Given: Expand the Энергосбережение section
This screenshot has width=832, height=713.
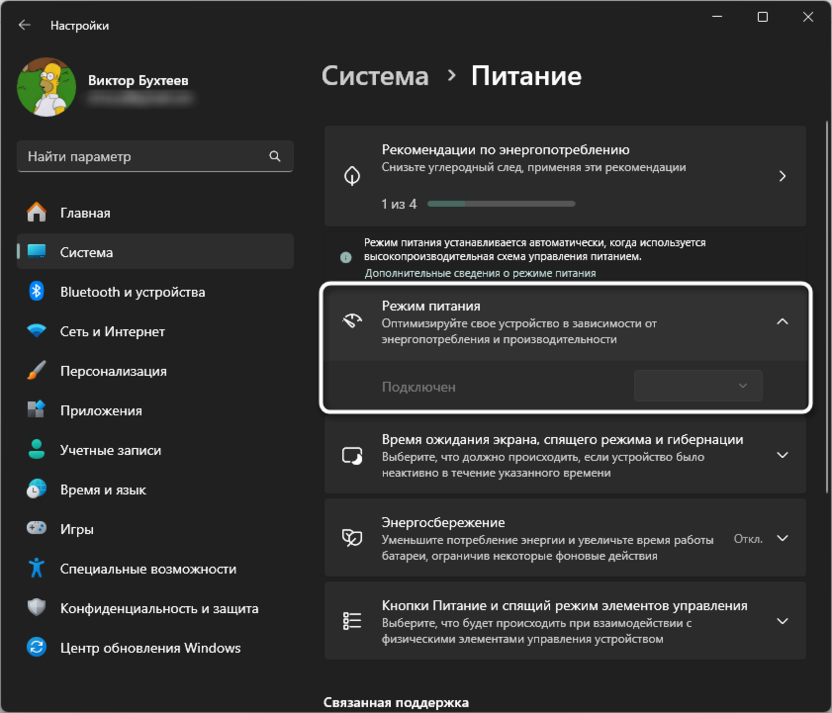Looking at the screenshot, I should click(x=782, y=538).
